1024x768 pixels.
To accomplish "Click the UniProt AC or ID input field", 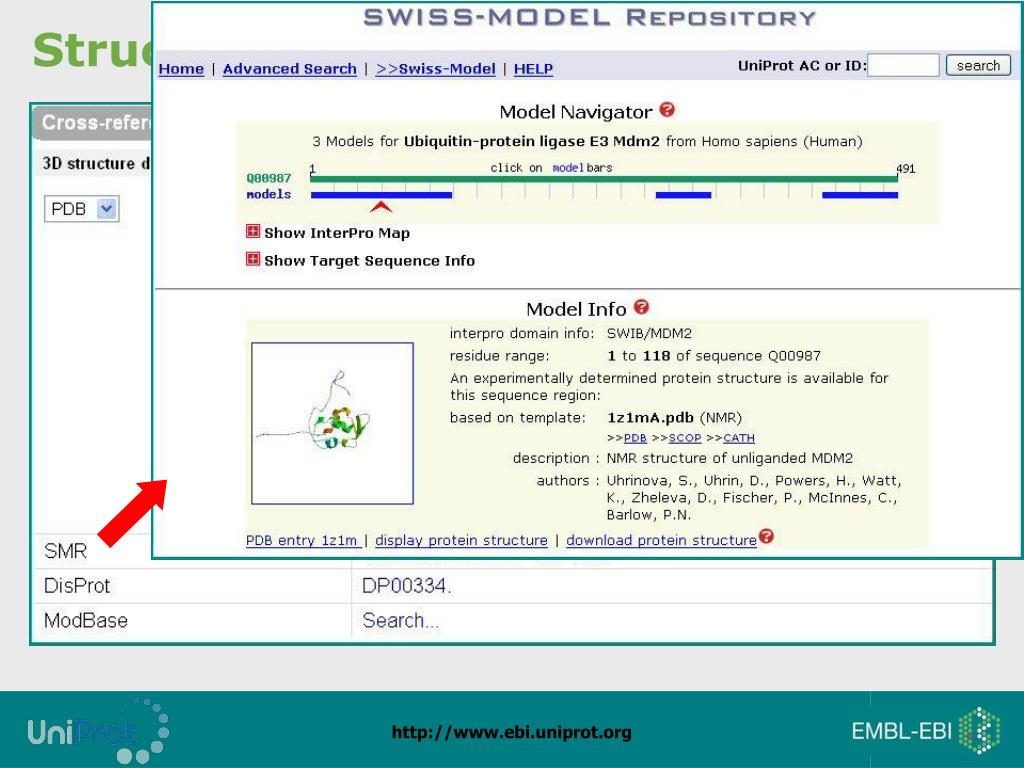I will point(904,65).
